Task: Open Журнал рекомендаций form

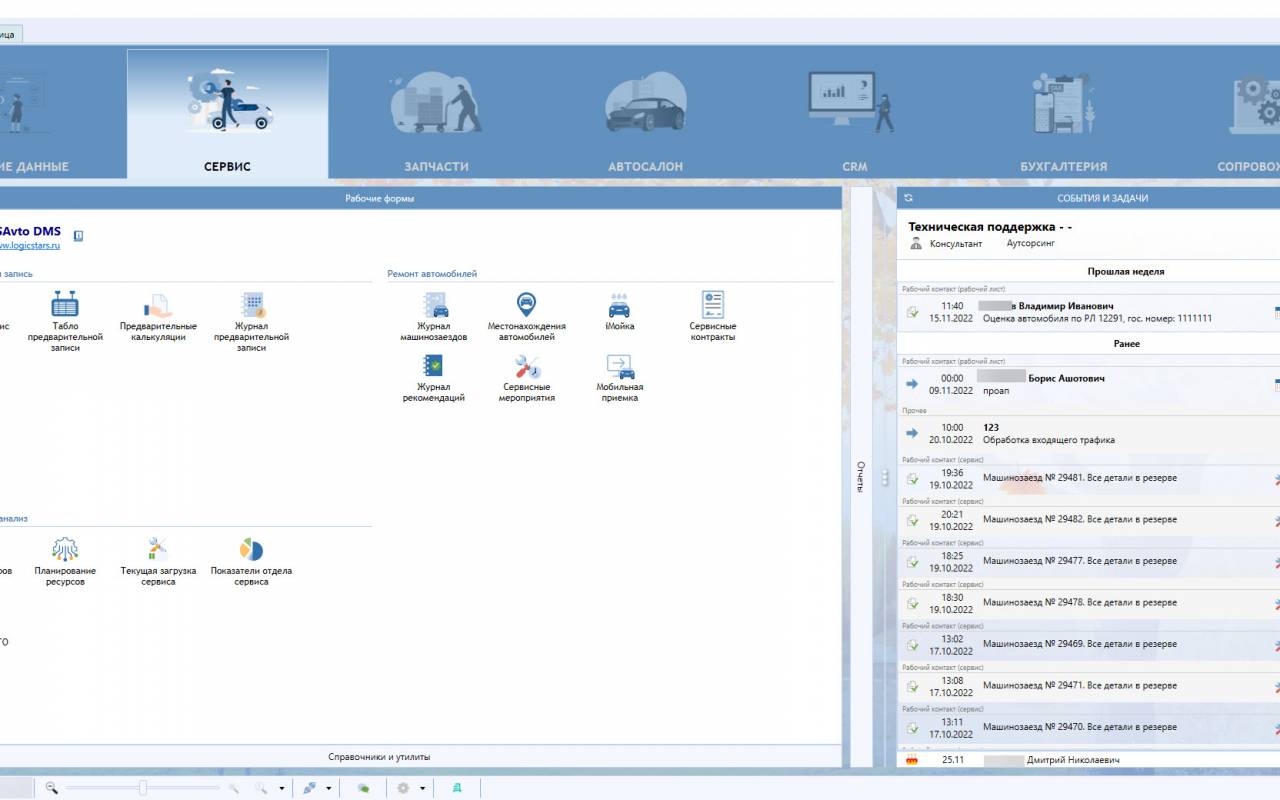Action: click(x=434, y=378)
